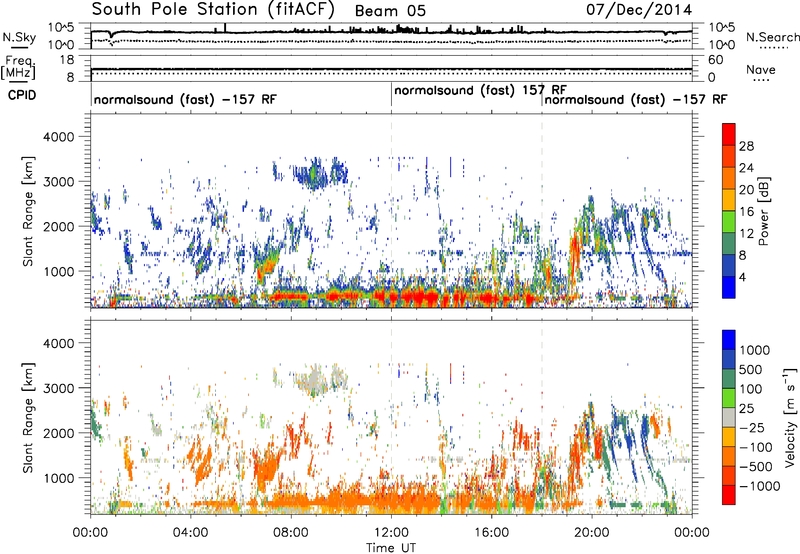
Task: Click the red 28 dB power color swatch
Action: 729,135
